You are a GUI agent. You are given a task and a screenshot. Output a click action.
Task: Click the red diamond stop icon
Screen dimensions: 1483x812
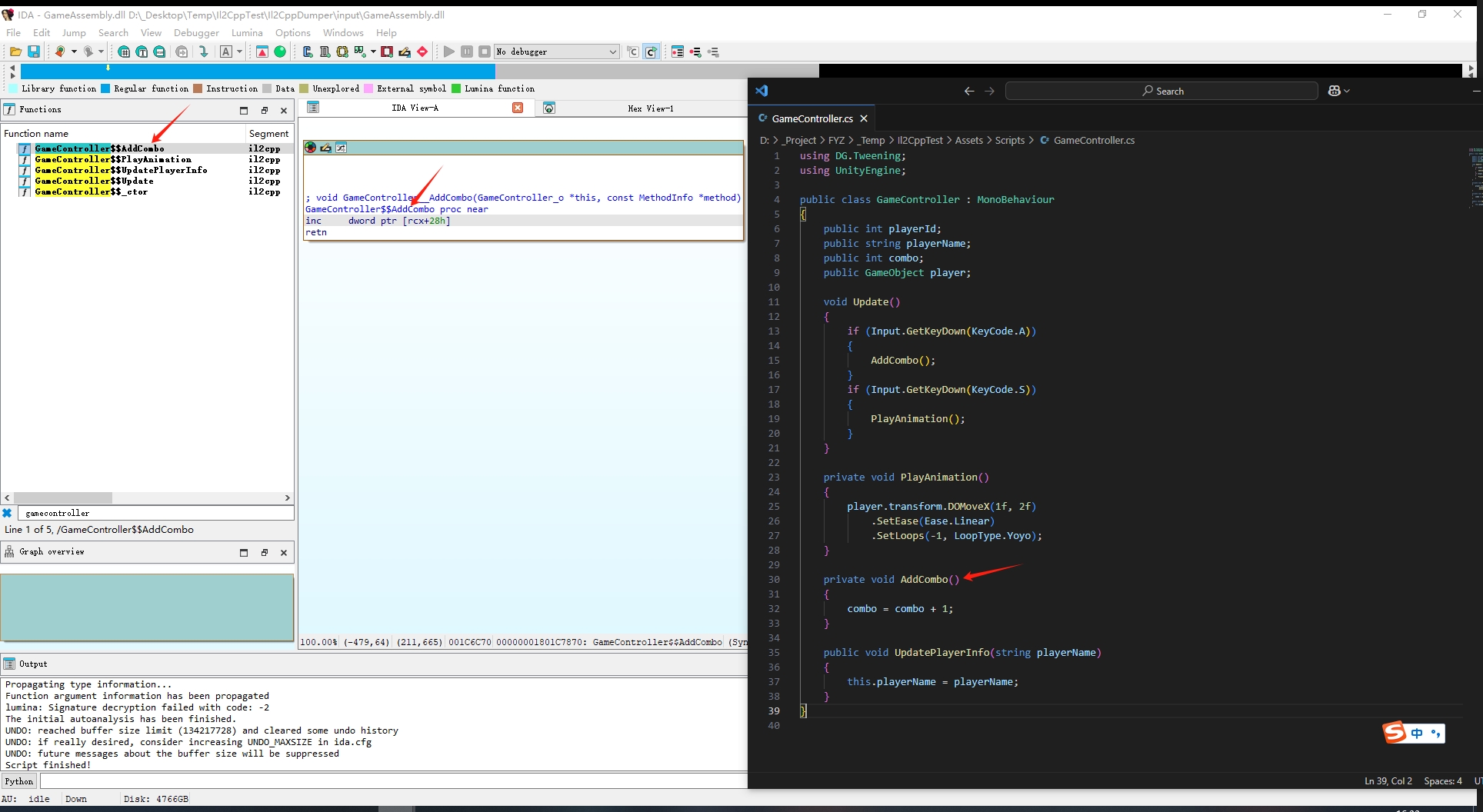(x=422, y=52)
